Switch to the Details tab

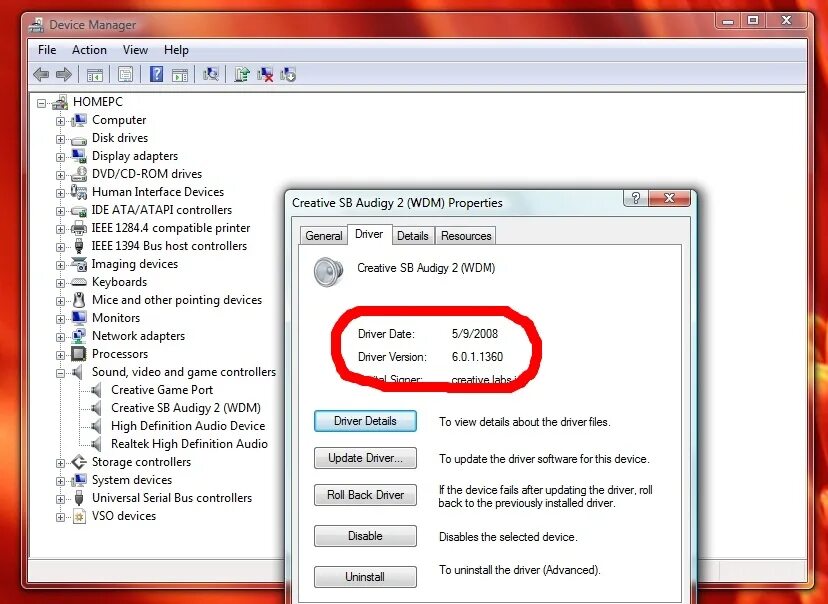pyautogui.click(x=412, y=236)
